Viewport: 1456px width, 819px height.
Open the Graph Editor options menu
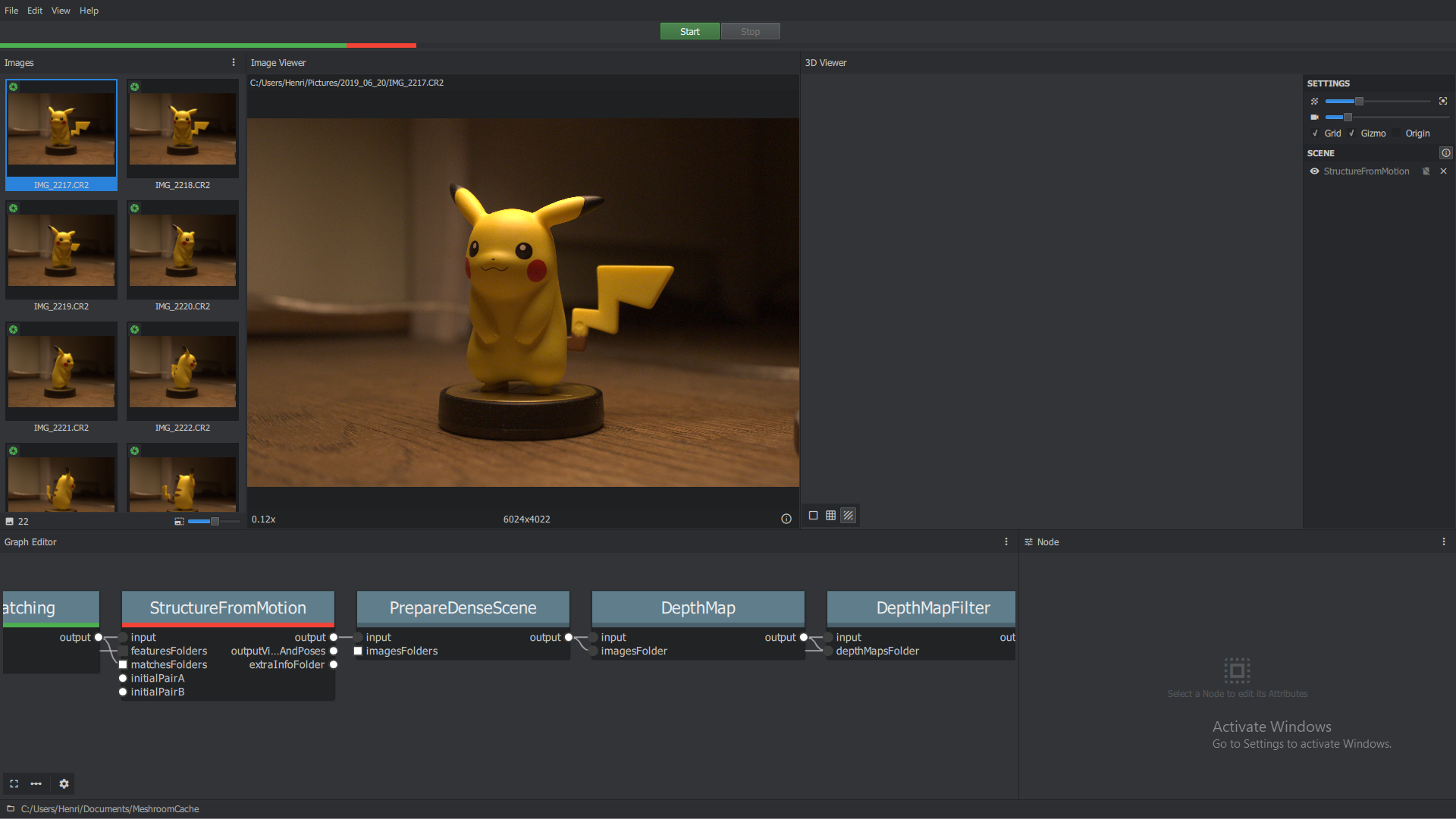[1006, 542]
